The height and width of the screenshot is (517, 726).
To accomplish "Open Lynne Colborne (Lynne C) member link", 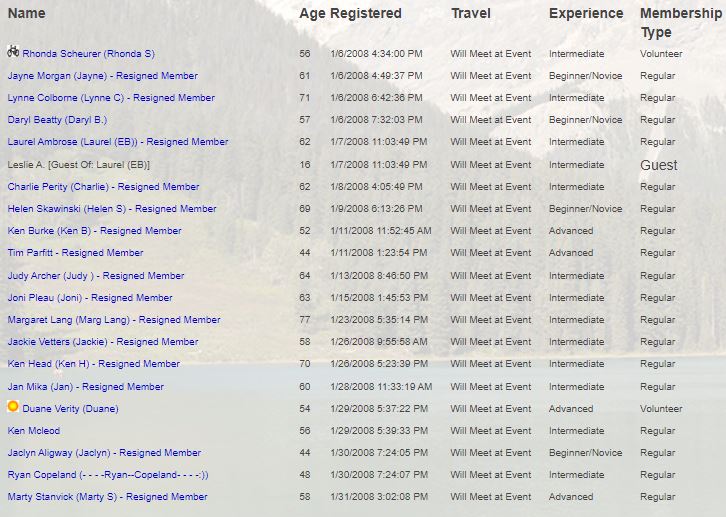I will (x=111, y=98).
